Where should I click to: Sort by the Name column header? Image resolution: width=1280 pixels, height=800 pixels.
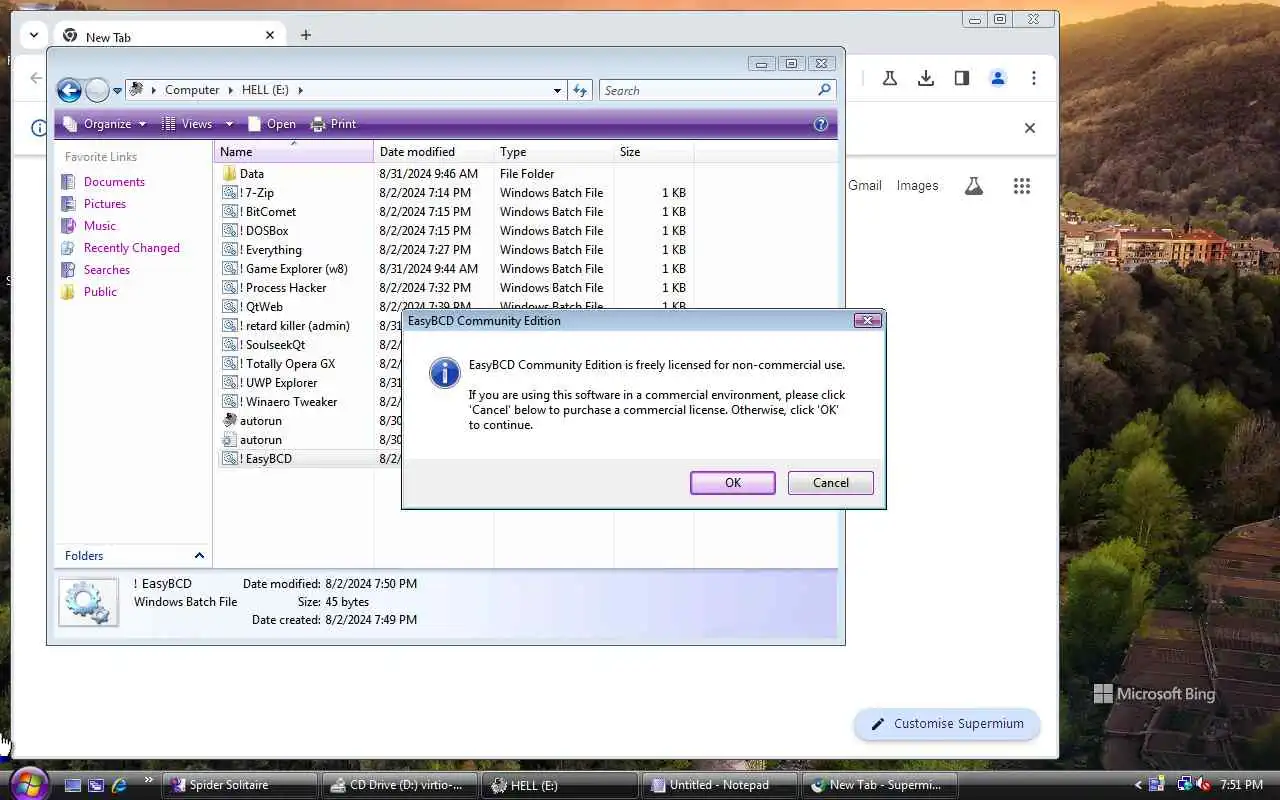coord(294,152)
